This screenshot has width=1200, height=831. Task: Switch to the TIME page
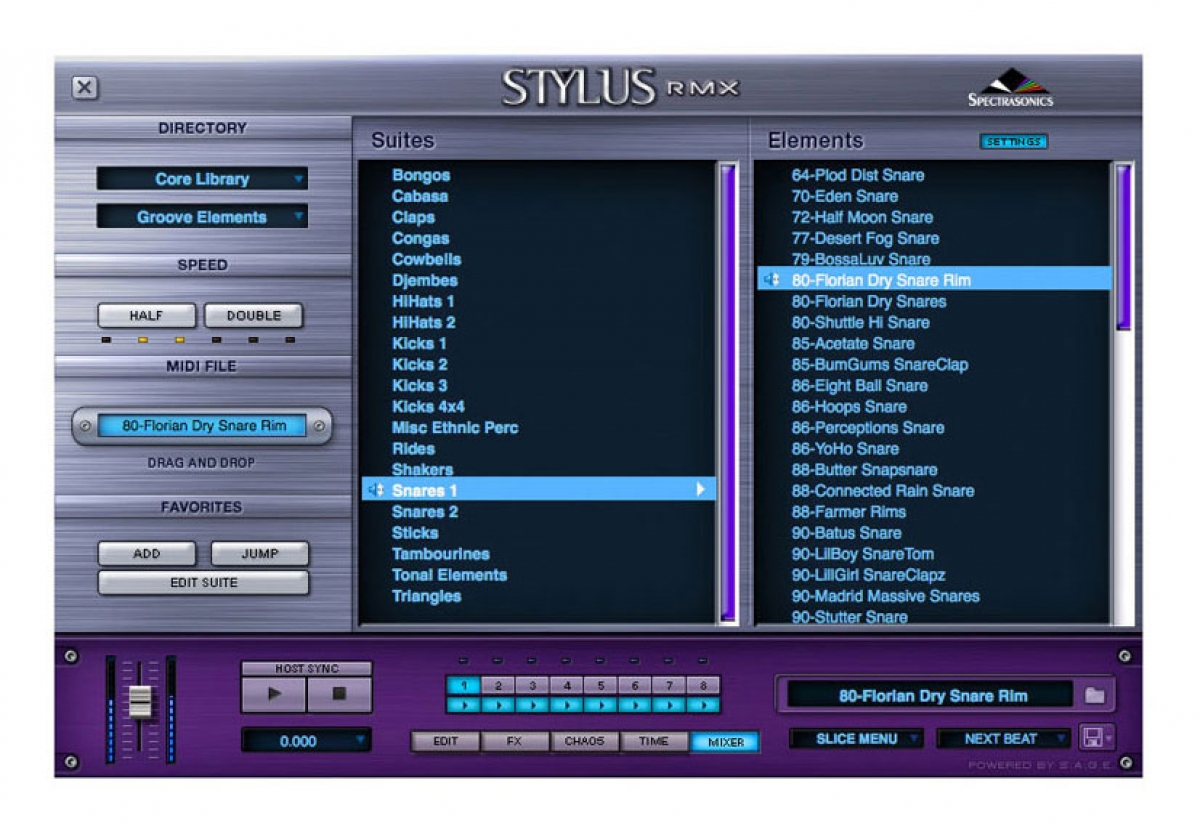click(x=654, y=742)
